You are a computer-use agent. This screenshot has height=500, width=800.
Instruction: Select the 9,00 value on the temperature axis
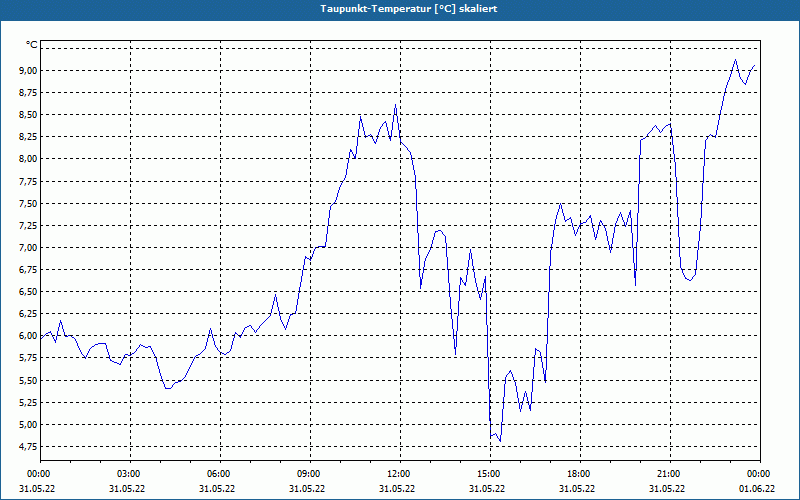[29, 70]
